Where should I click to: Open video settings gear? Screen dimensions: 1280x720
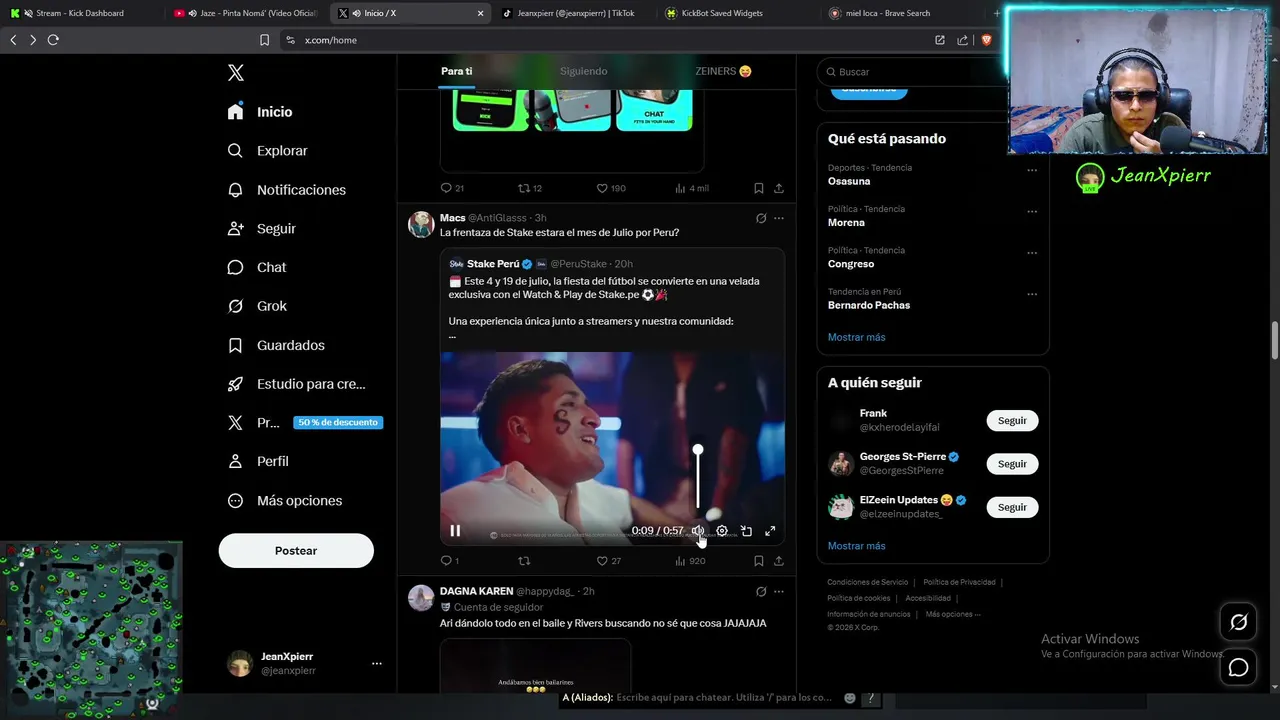(x=722, y=531)
